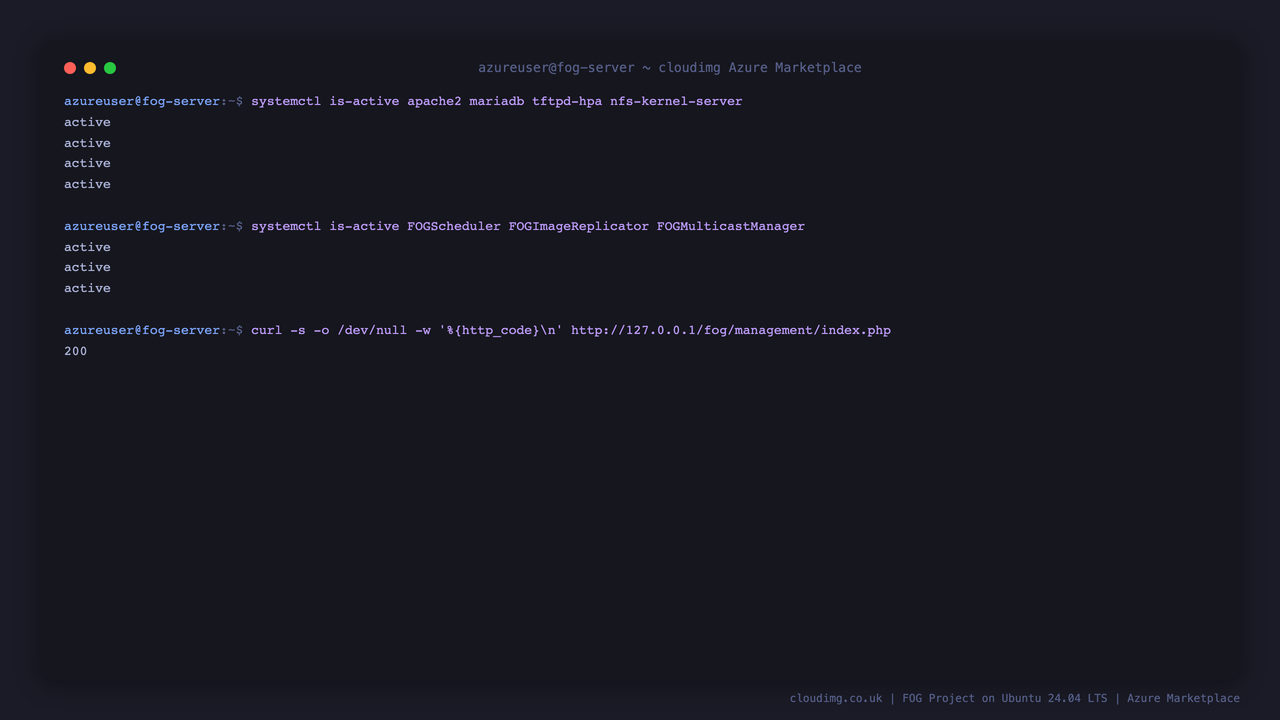Select the 'nfs-kernel-server' word in first command

pos(676,101)
